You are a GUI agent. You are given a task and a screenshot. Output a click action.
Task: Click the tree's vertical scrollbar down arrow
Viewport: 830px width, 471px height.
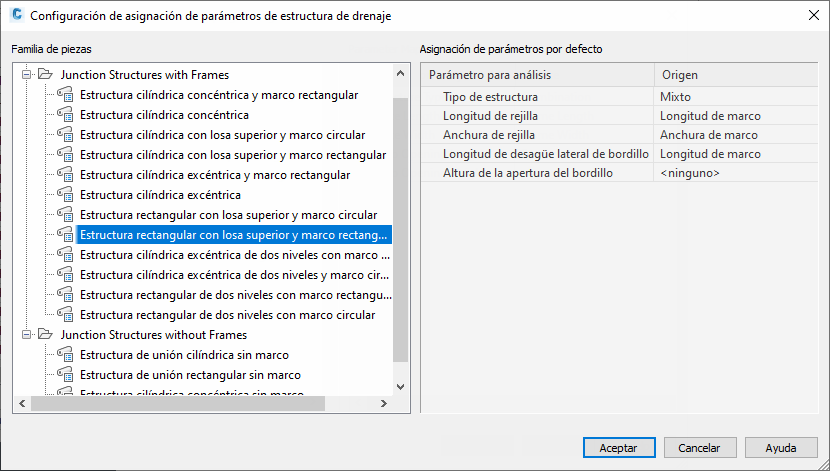(x=401, y=386)
